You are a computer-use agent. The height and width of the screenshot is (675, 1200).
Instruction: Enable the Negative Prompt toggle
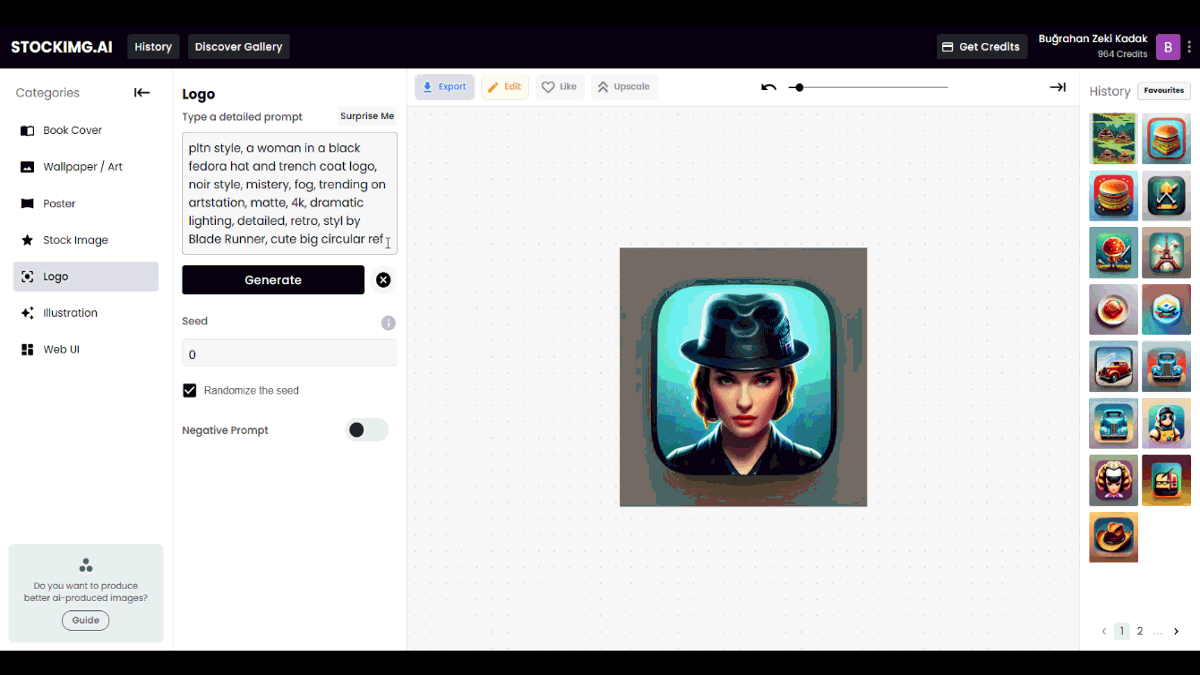click(x=366, y=429)
